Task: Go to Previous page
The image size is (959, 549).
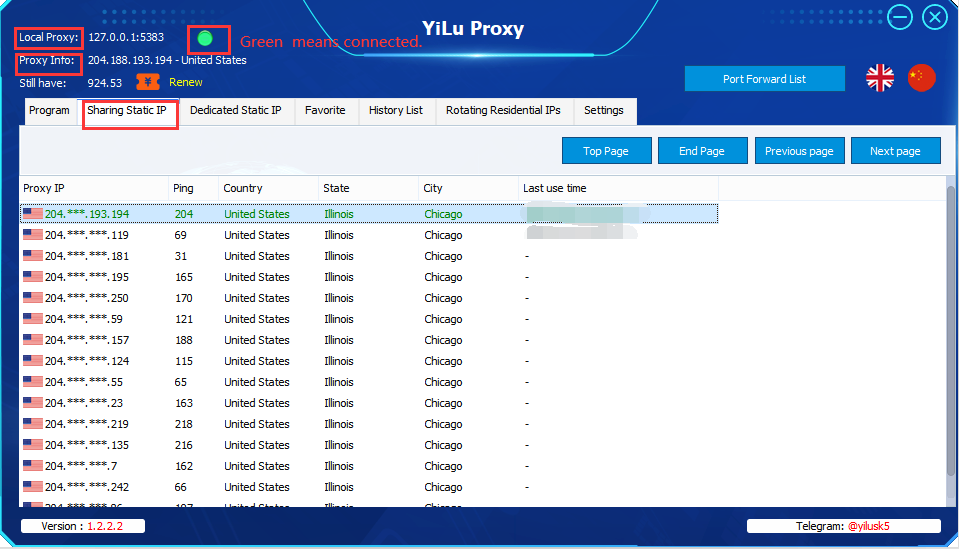Action: (799, 151)
